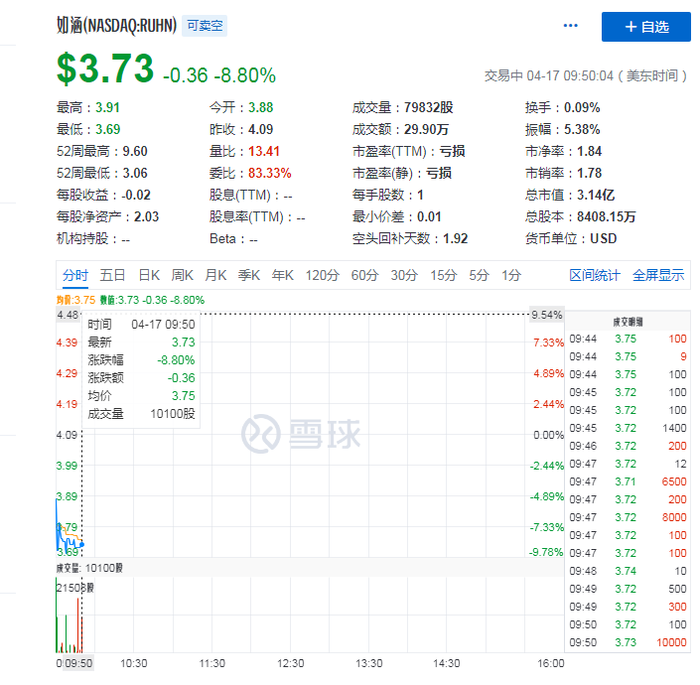The width and height of the screenshot is (700, 685).
Task: Add stock to watchlist with 自选 button
Action: pos(646,27)
